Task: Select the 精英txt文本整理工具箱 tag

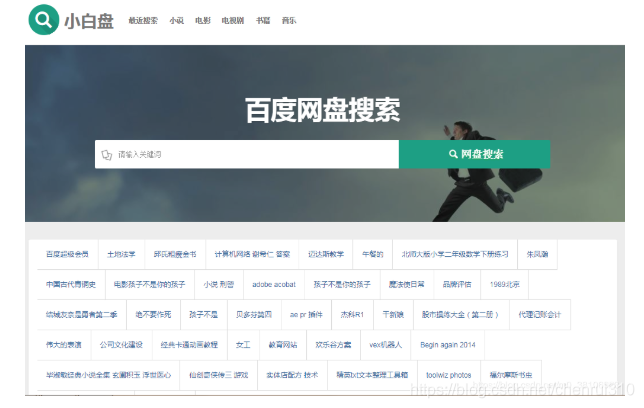Action: click(x=372, y=375)
